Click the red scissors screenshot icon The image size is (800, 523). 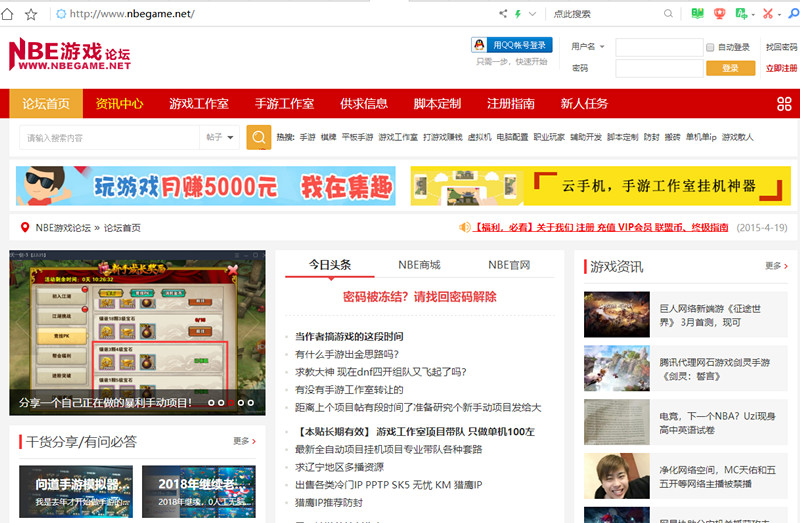(x=768, y=14)
